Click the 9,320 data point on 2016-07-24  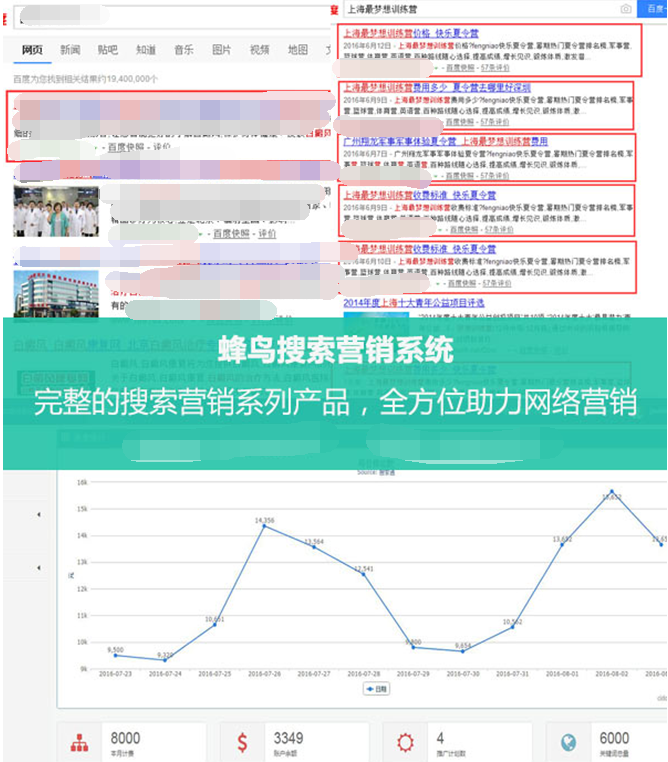click(x=165, y=660)
